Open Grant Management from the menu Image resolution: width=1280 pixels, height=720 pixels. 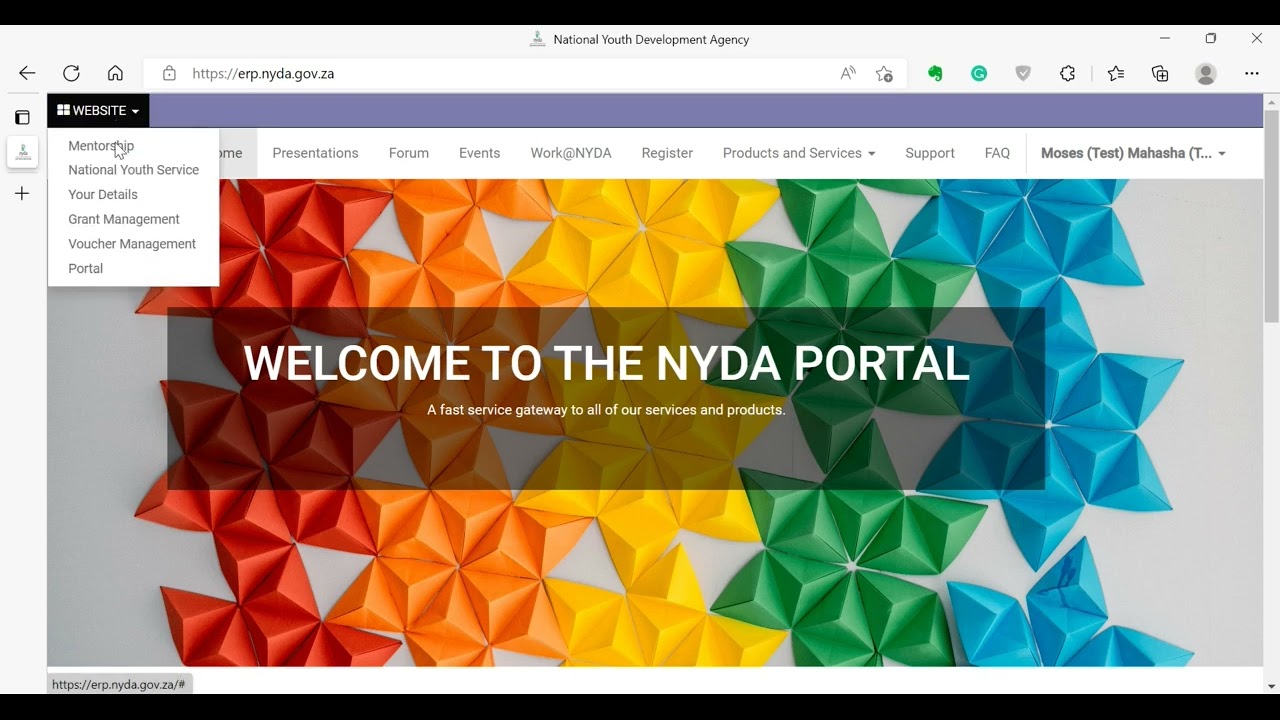(x=124, y=219)
